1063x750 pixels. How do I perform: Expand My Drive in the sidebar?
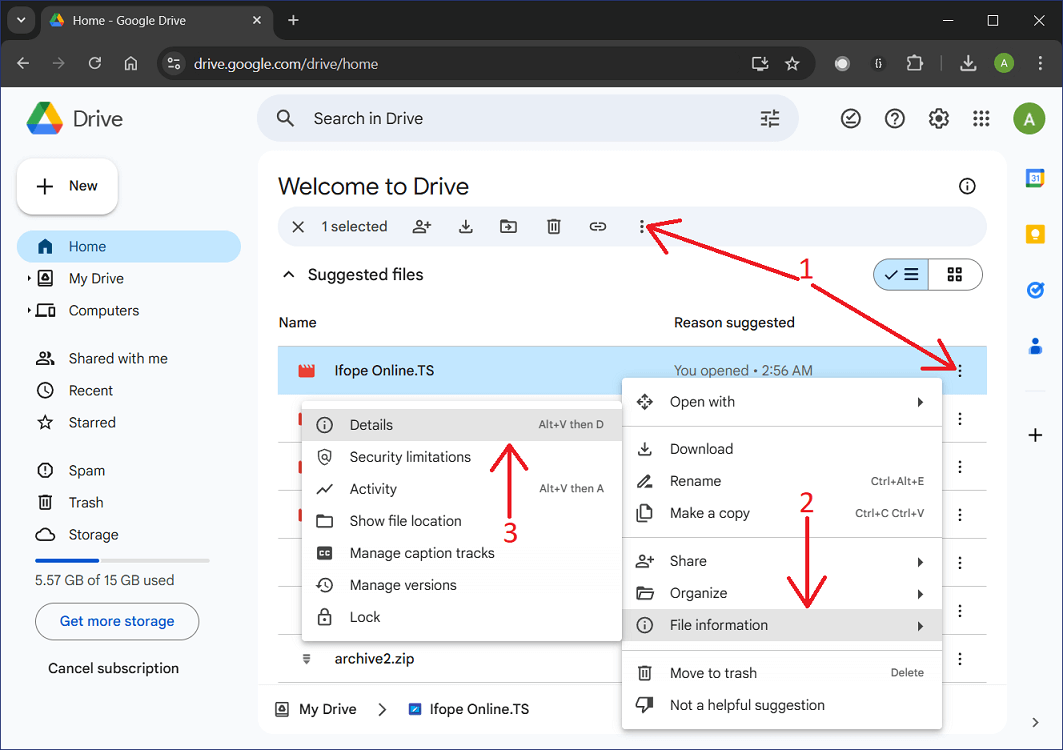pyautogui.click(x=30, y=278)
